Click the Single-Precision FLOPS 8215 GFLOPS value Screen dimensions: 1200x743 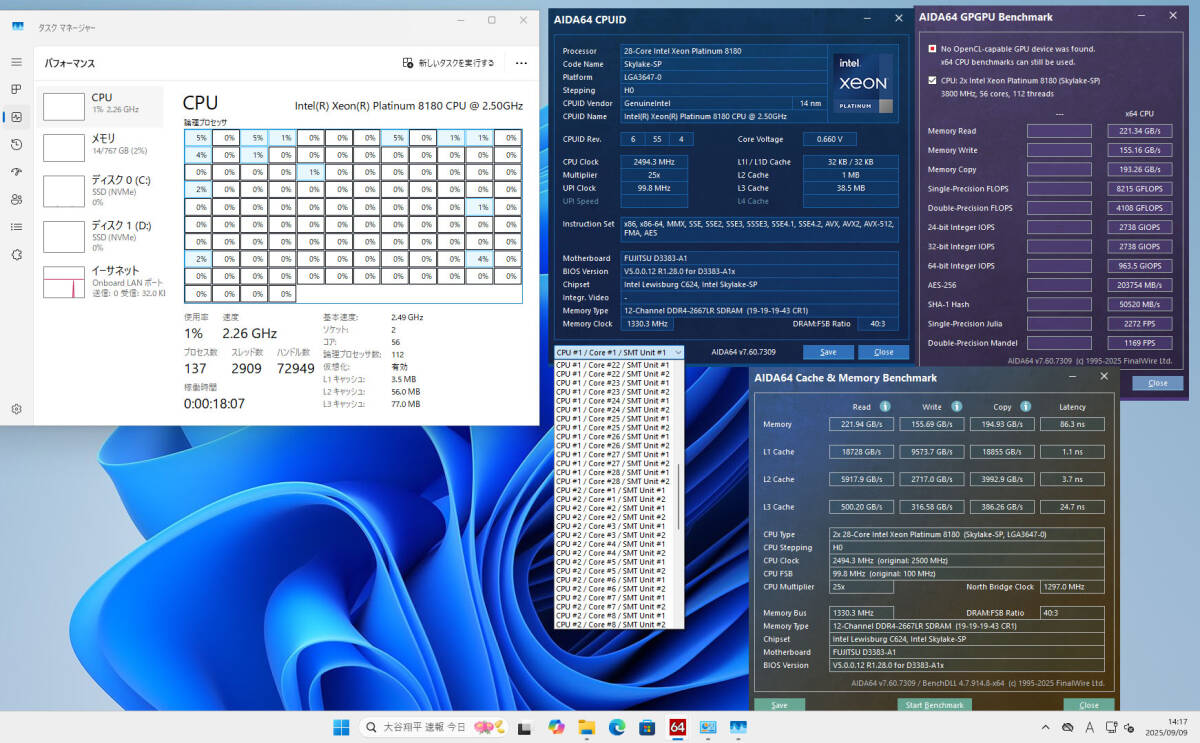click(x=1139, y=189)
